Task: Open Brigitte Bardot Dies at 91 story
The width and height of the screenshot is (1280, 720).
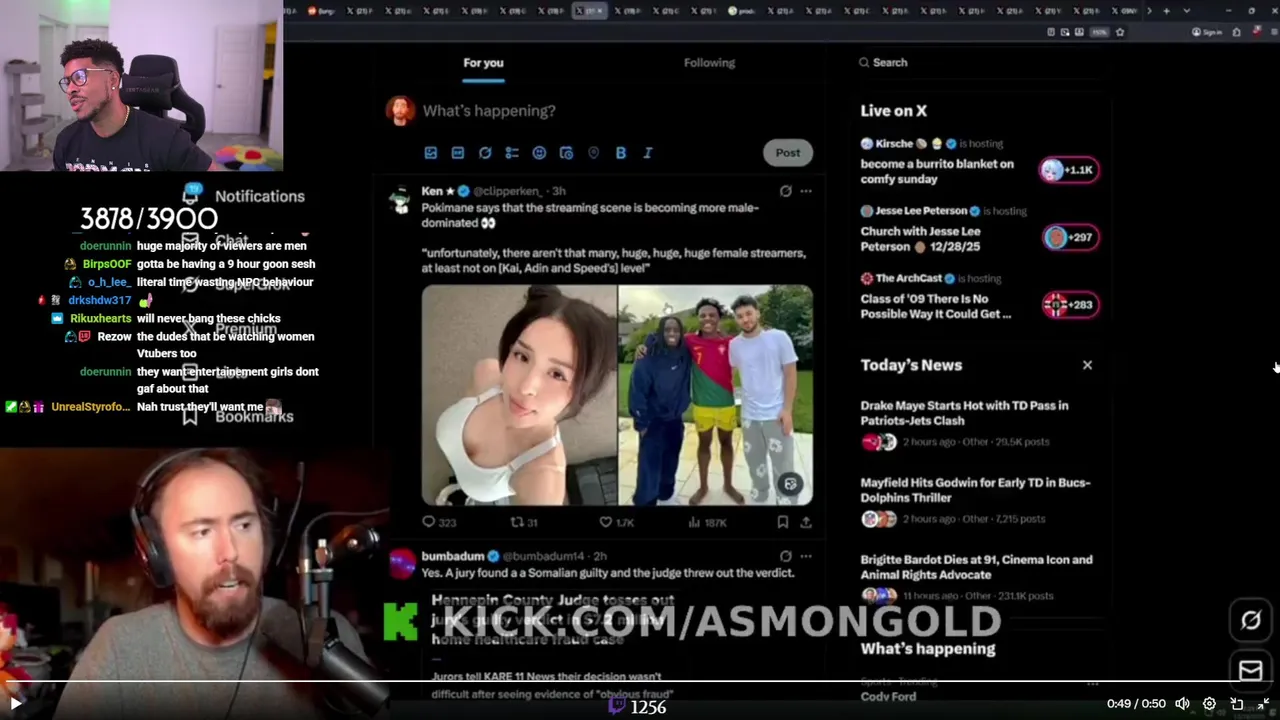Action: click(976, 567)
